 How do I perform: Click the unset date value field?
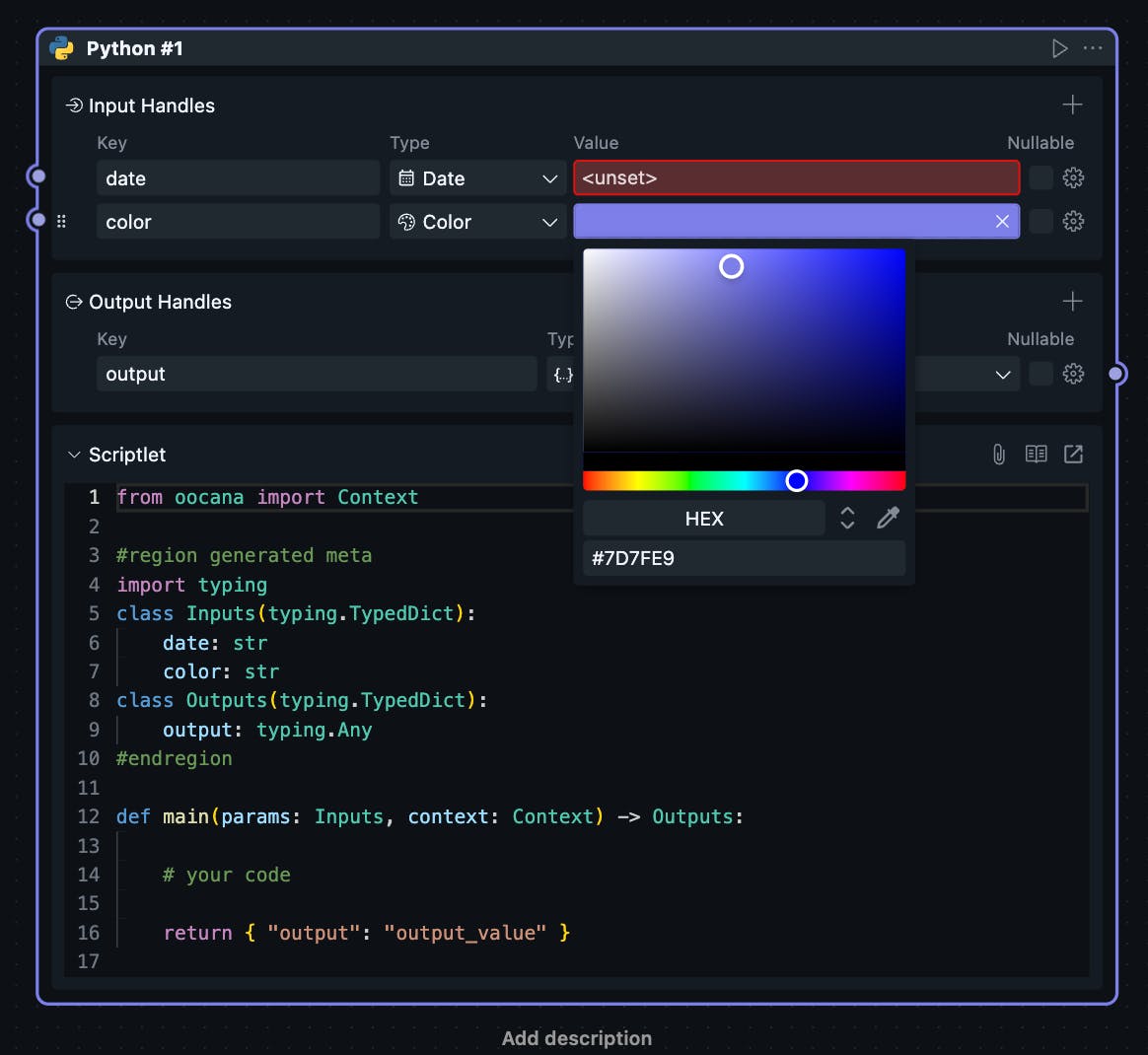[797, 177]
